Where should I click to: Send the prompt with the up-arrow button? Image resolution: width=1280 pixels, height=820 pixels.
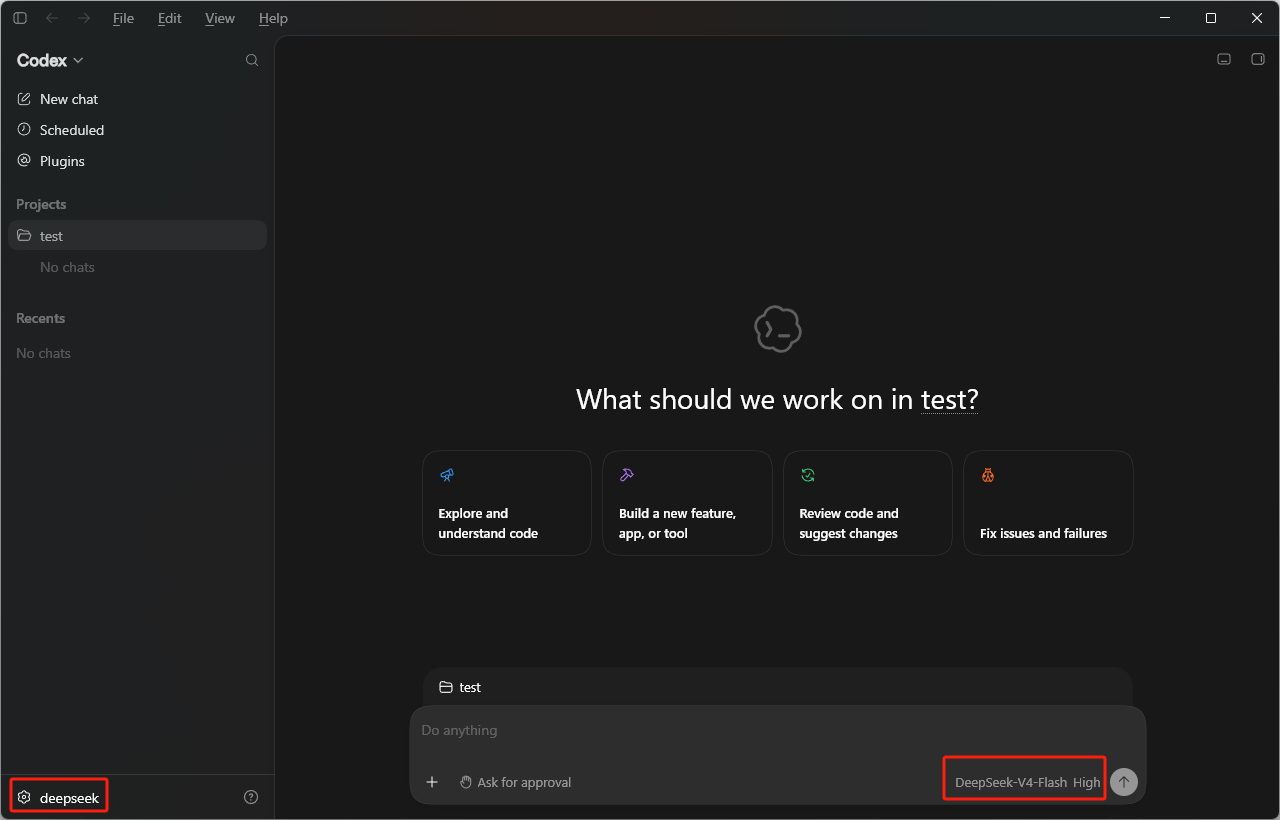(x=1124, y=782)
